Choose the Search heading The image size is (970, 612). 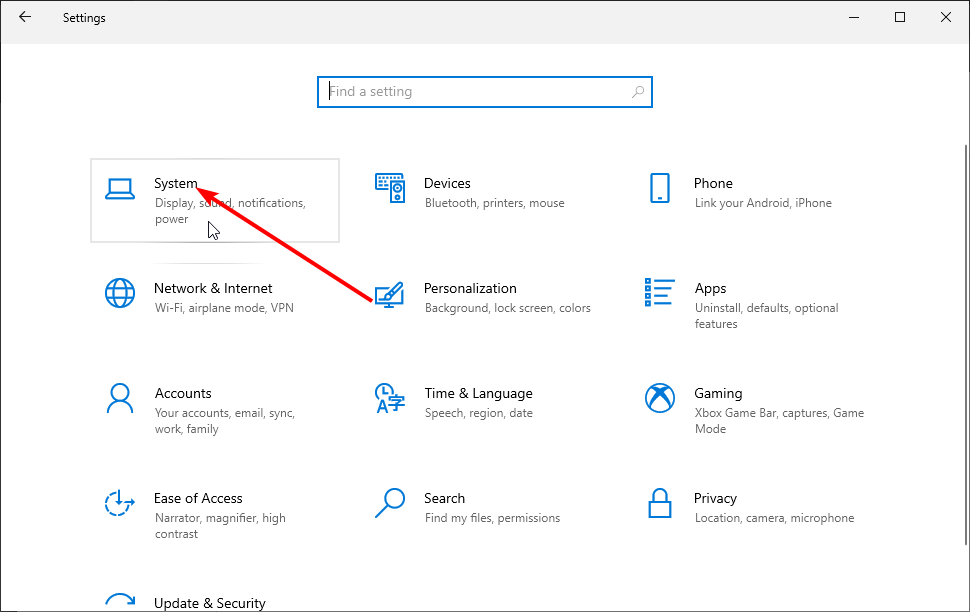(444, 498)
